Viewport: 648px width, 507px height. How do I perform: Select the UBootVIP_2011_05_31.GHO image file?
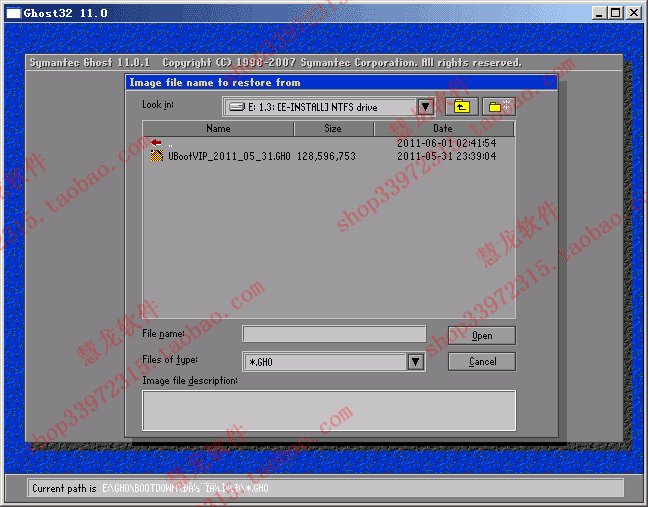point(227,156)
